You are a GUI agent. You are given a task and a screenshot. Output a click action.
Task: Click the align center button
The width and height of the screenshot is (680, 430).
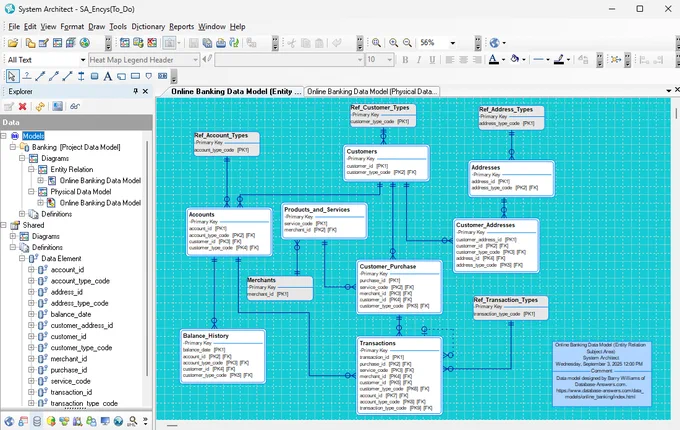point(464,60)
